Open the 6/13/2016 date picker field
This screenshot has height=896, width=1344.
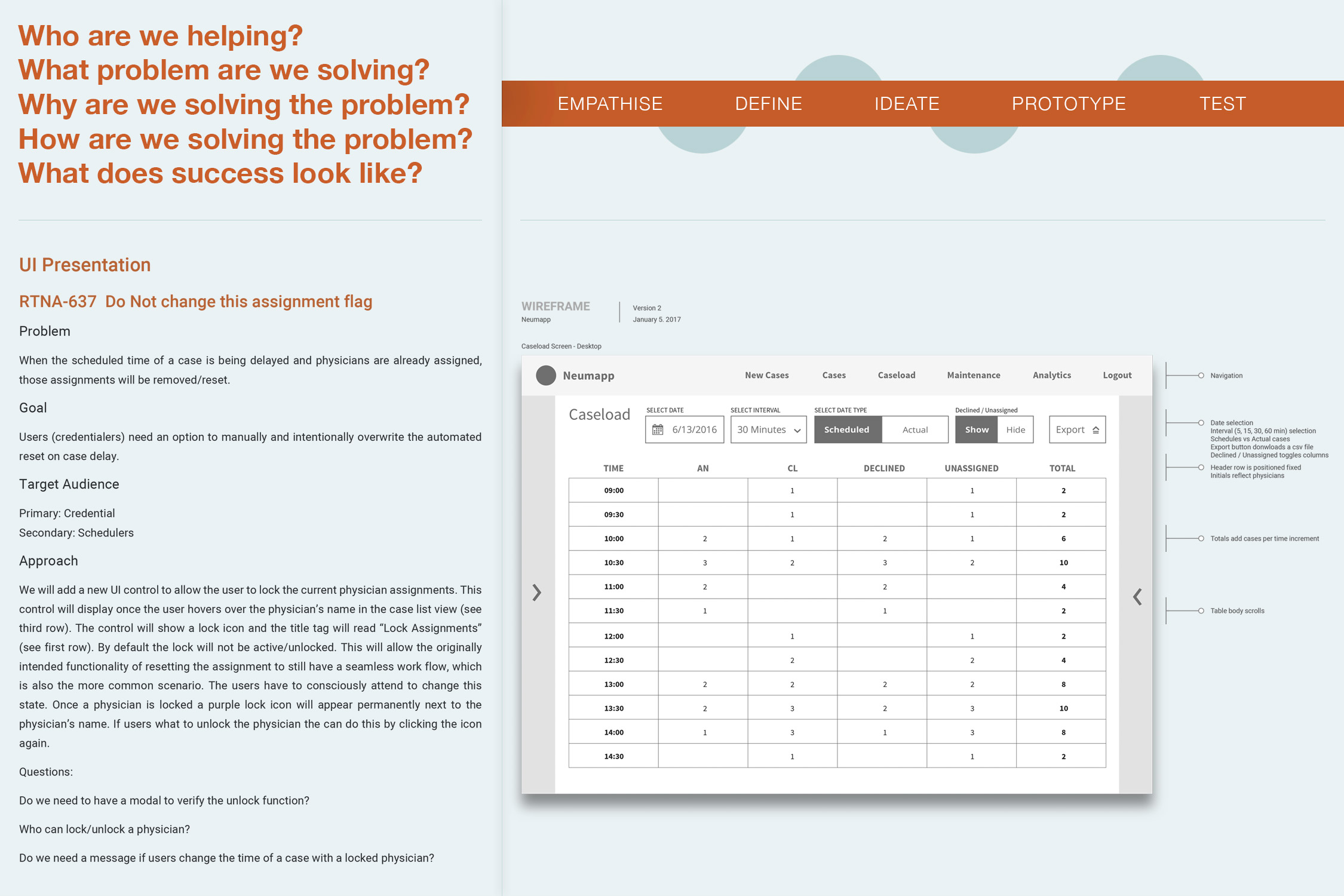click(694, 429)
